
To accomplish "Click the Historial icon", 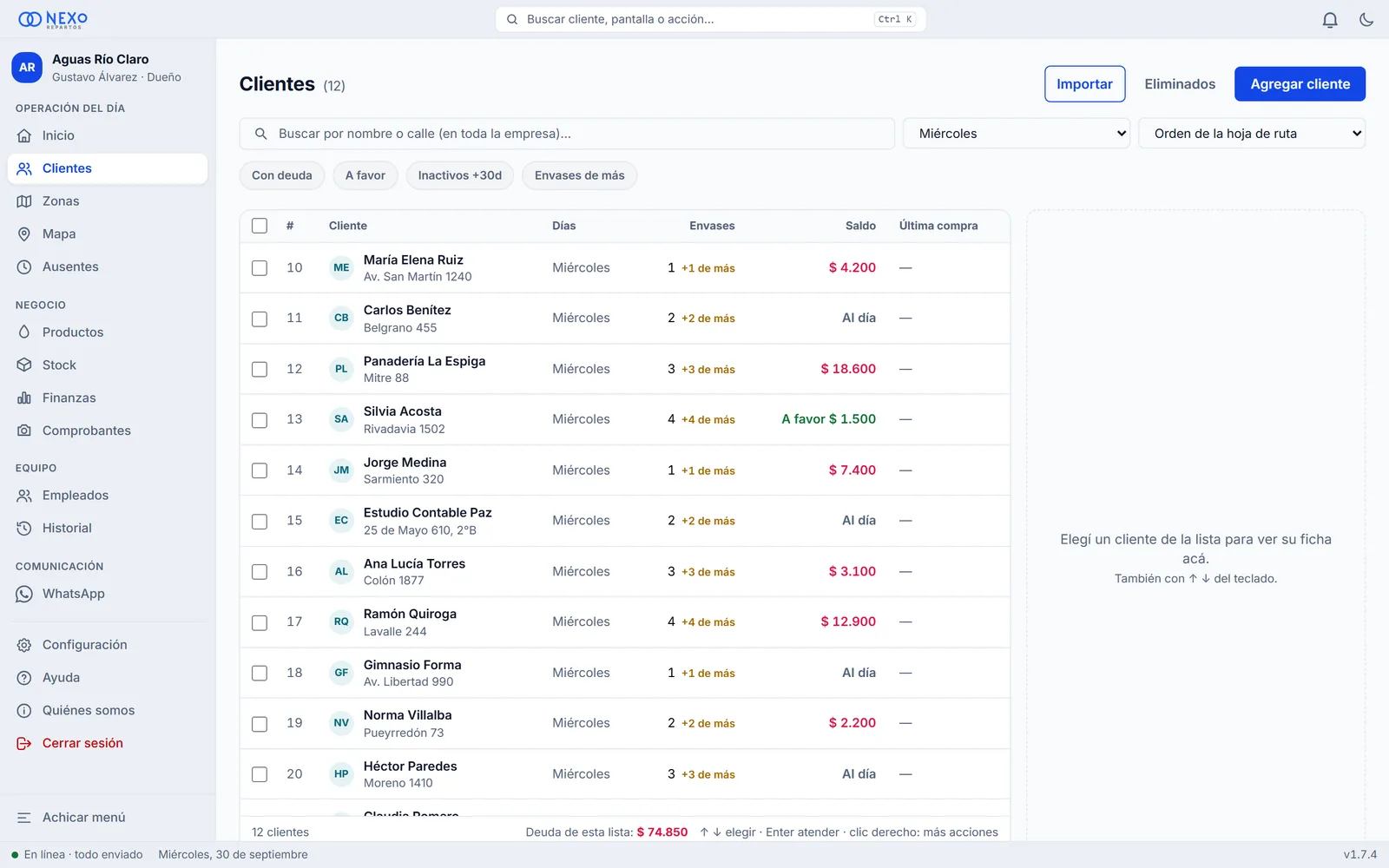I will point(24,529).
